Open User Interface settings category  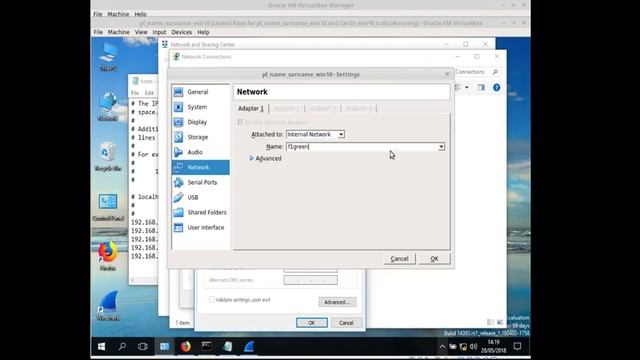point(200,228)
